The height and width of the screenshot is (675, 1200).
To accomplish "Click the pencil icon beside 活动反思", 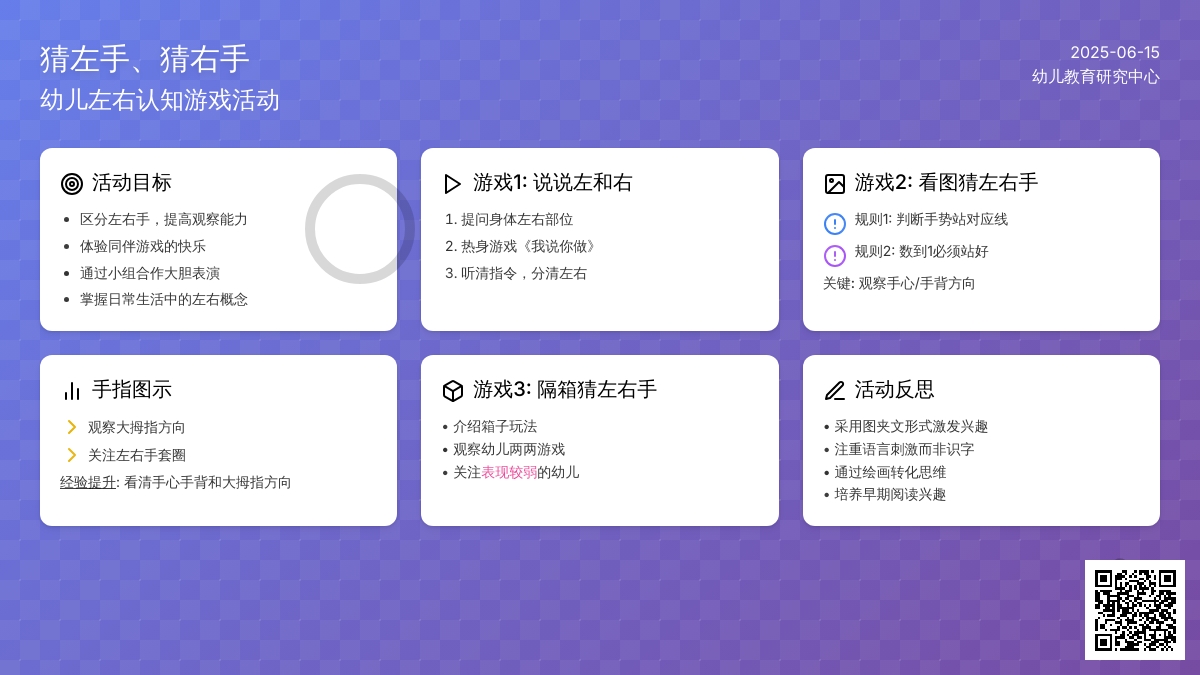I will pos(835,391).
